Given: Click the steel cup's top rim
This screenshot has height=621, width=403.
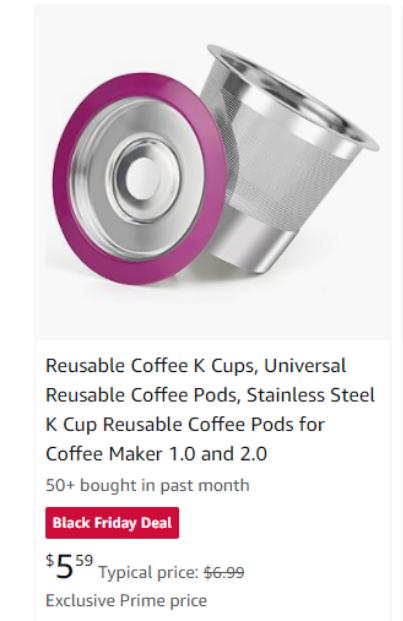Looking at the screenshot, I should (x=293, y=95).
